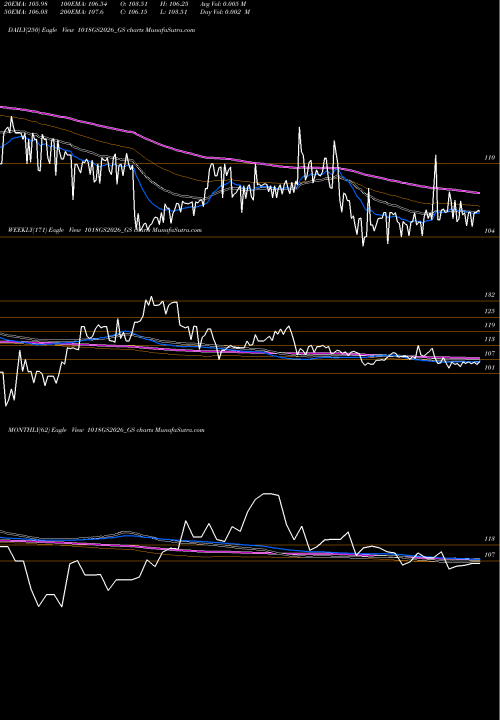Click the 101 axis label on weekly chart
500x720 pixels.
[490, 368]
